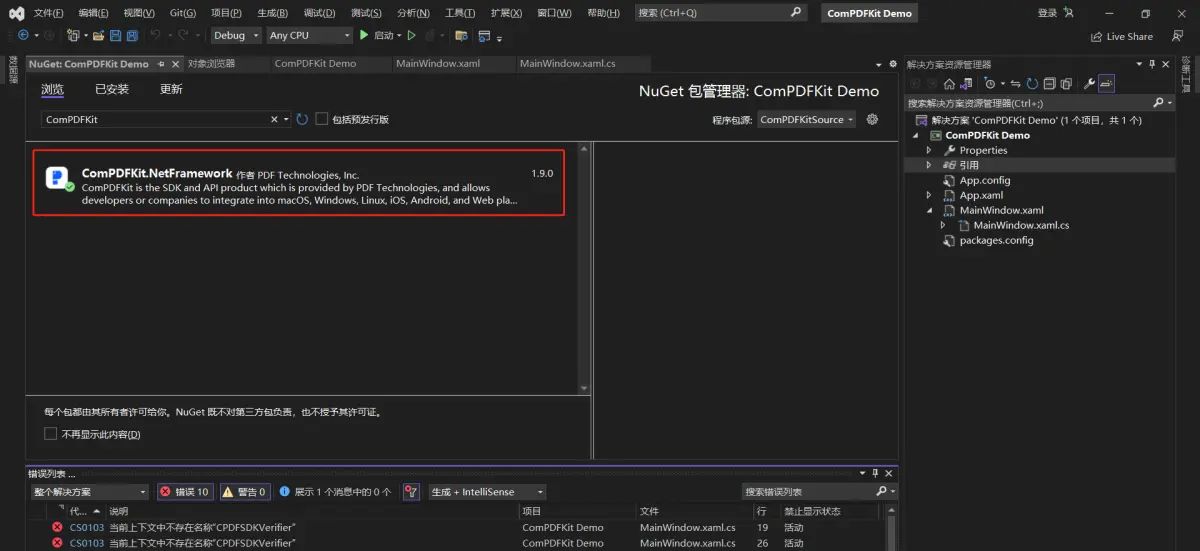Viewport: 1200px width, 551px height.
Task: Open the Extensions (扩展) menu
Action: point(508,13)
